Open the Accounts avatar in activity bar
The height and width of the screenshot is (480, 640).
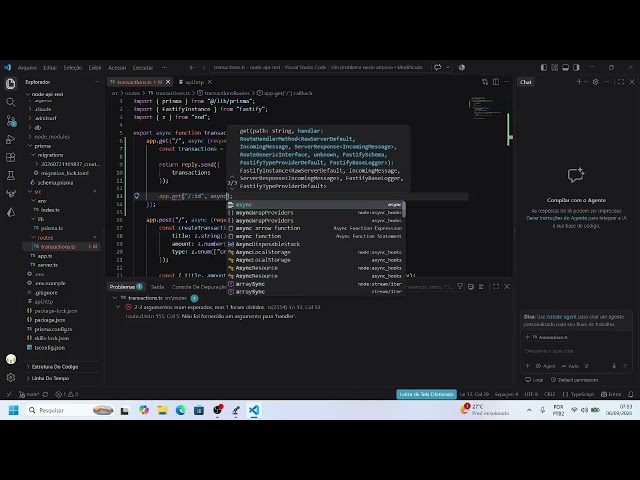coord(11,359)
